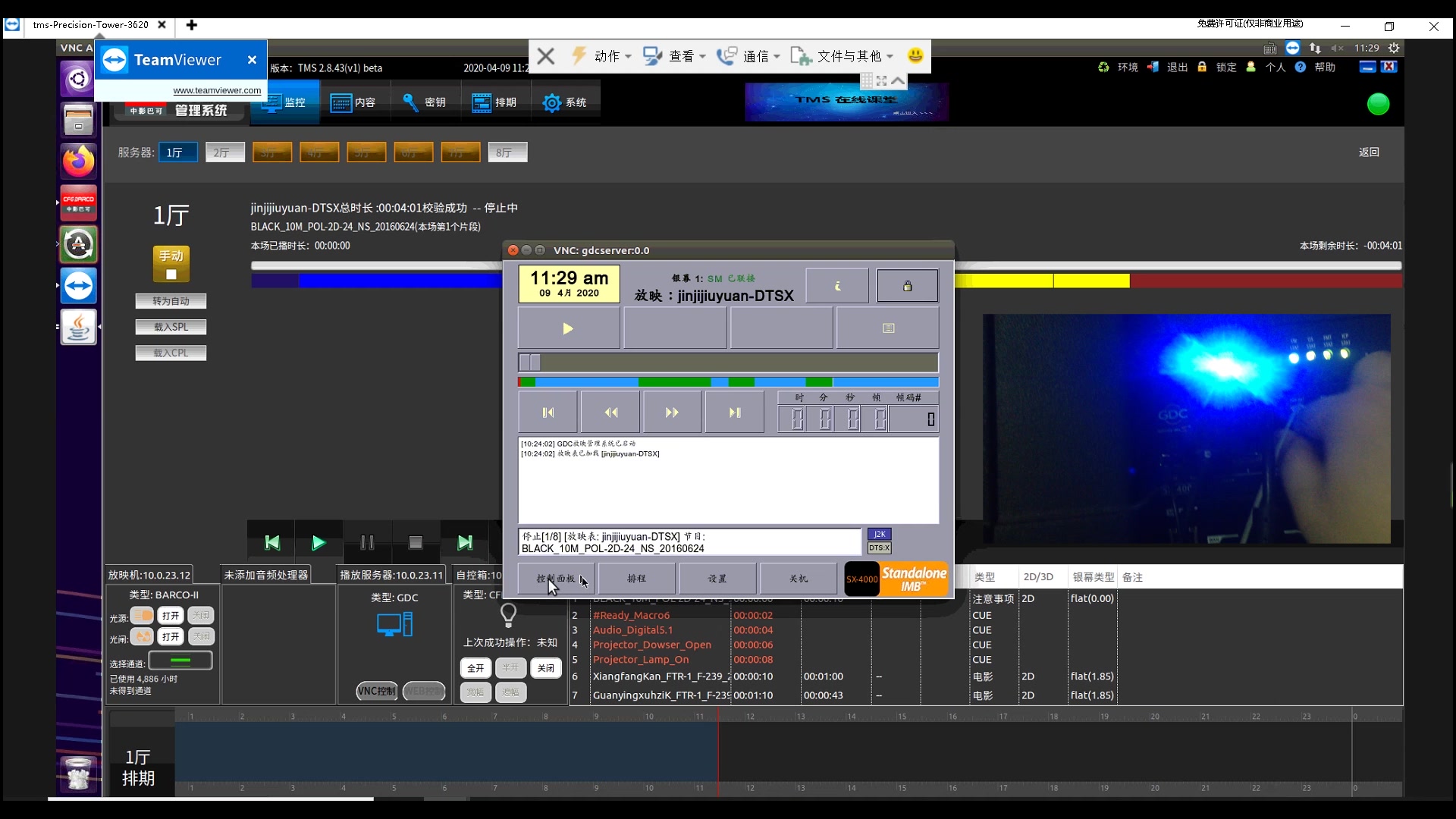
Task: Close the TeamViewer toolbar with the X
Action: (545, 55)
